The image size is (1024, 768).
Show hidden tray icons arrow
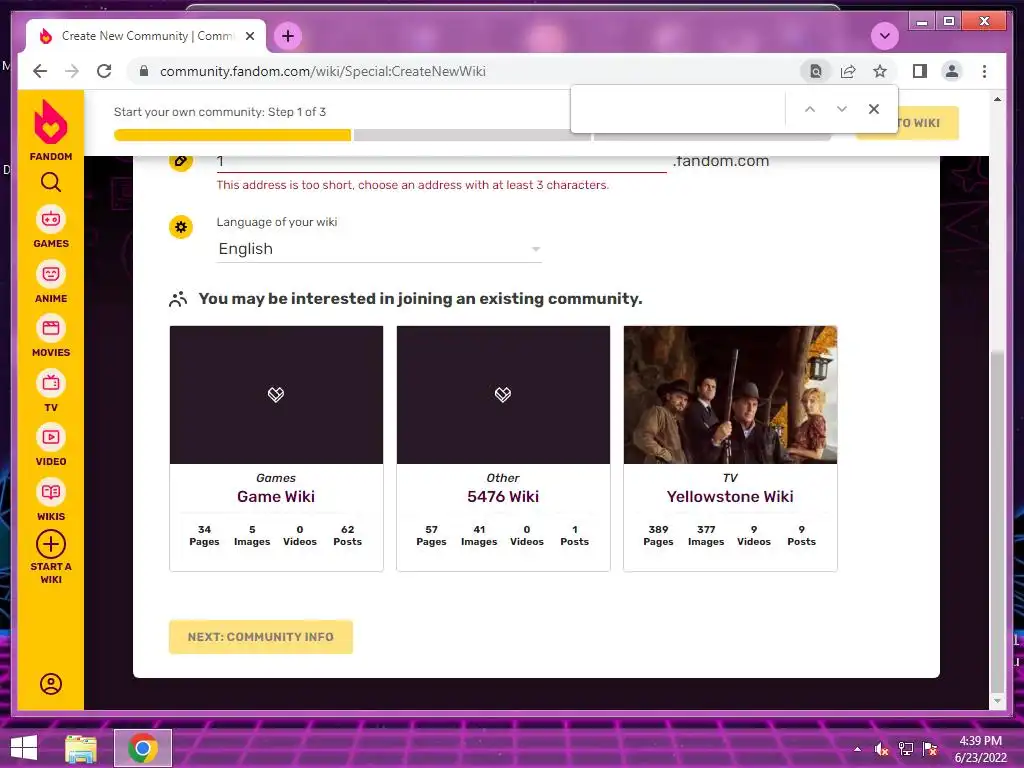point(857,749)
